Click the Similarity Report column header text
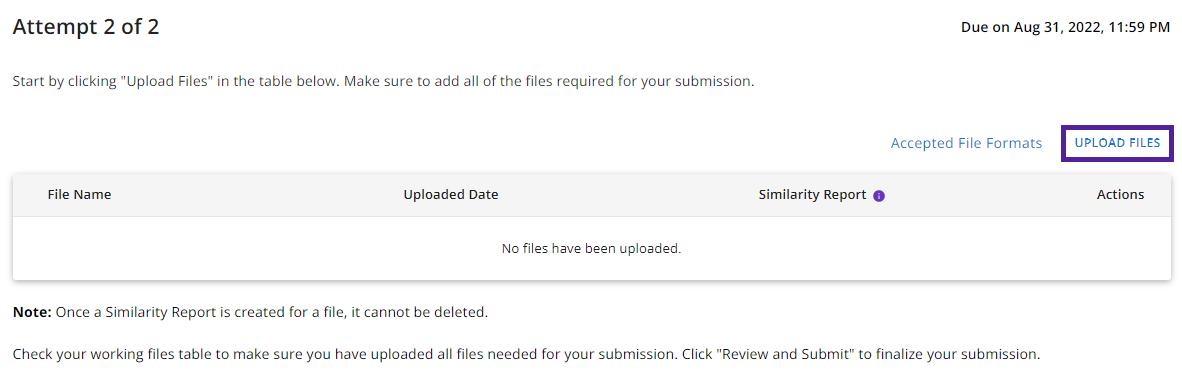The height and width of the screenshot is (383, 1182). (812, 195)
